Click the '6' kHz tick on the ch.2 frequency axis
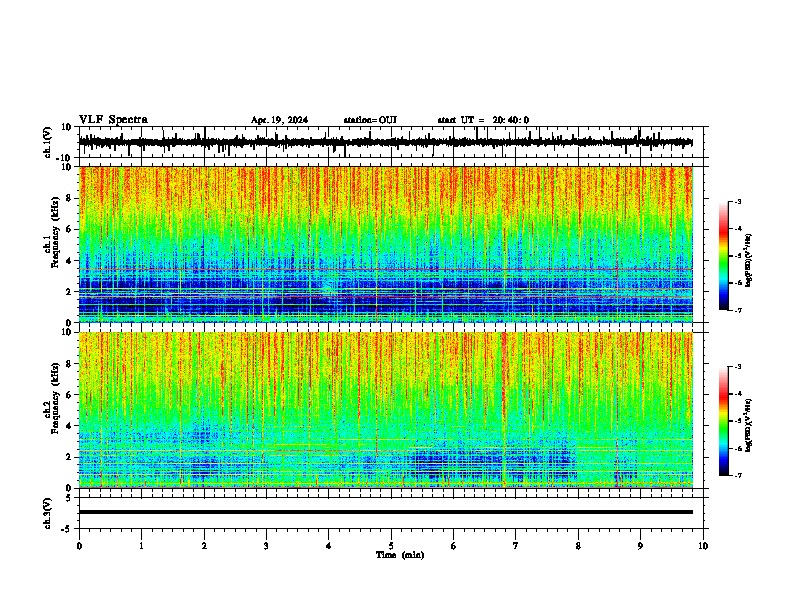792x612 pixels. click(70, 395)
